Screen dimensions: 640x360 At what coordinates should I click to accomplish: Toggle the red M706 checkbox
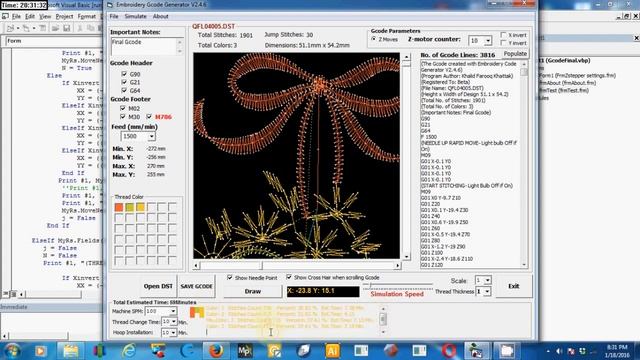(149, 117)
